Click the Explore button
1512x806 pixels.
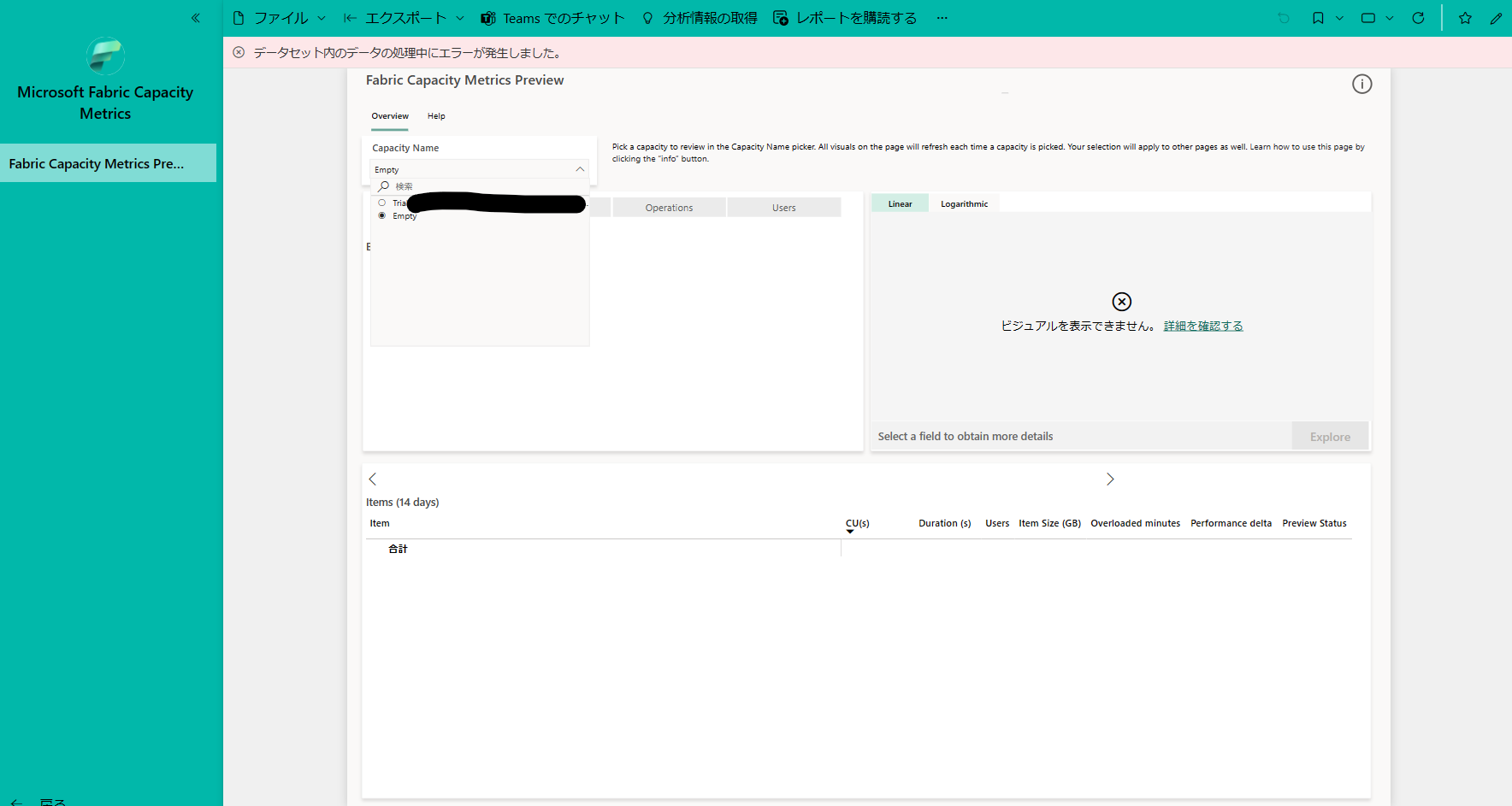click(x=1329, y=436)
